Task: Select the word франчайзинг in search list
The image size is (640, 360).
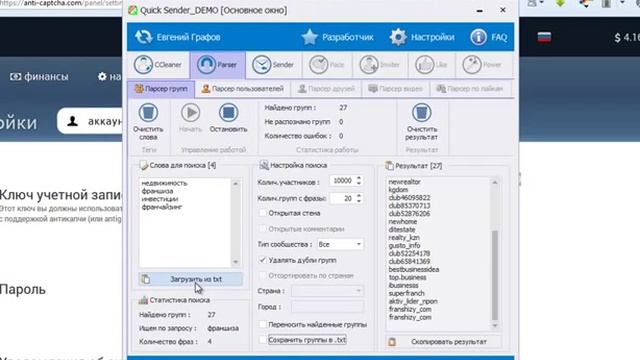Action: point(162,207)
